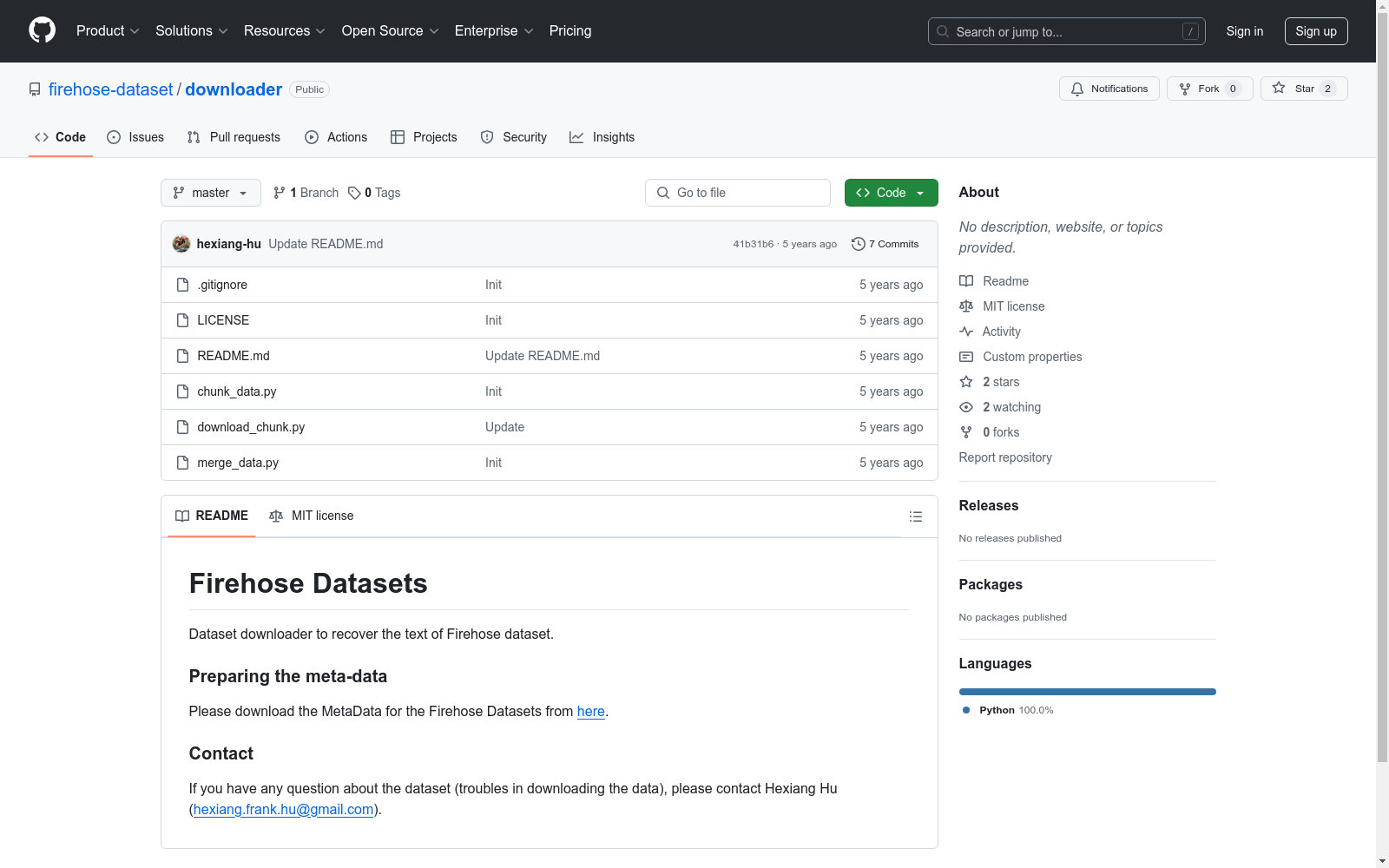Open the master branch selector dropdown
This screenshot has width=1389, height=868.
tap(211, 193)
